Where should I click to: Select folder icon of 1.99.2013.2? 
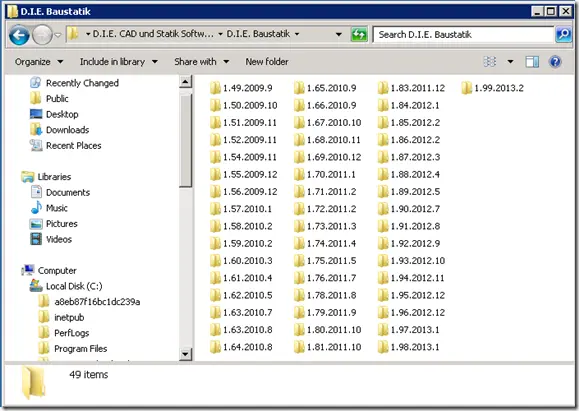pos(467,88)
